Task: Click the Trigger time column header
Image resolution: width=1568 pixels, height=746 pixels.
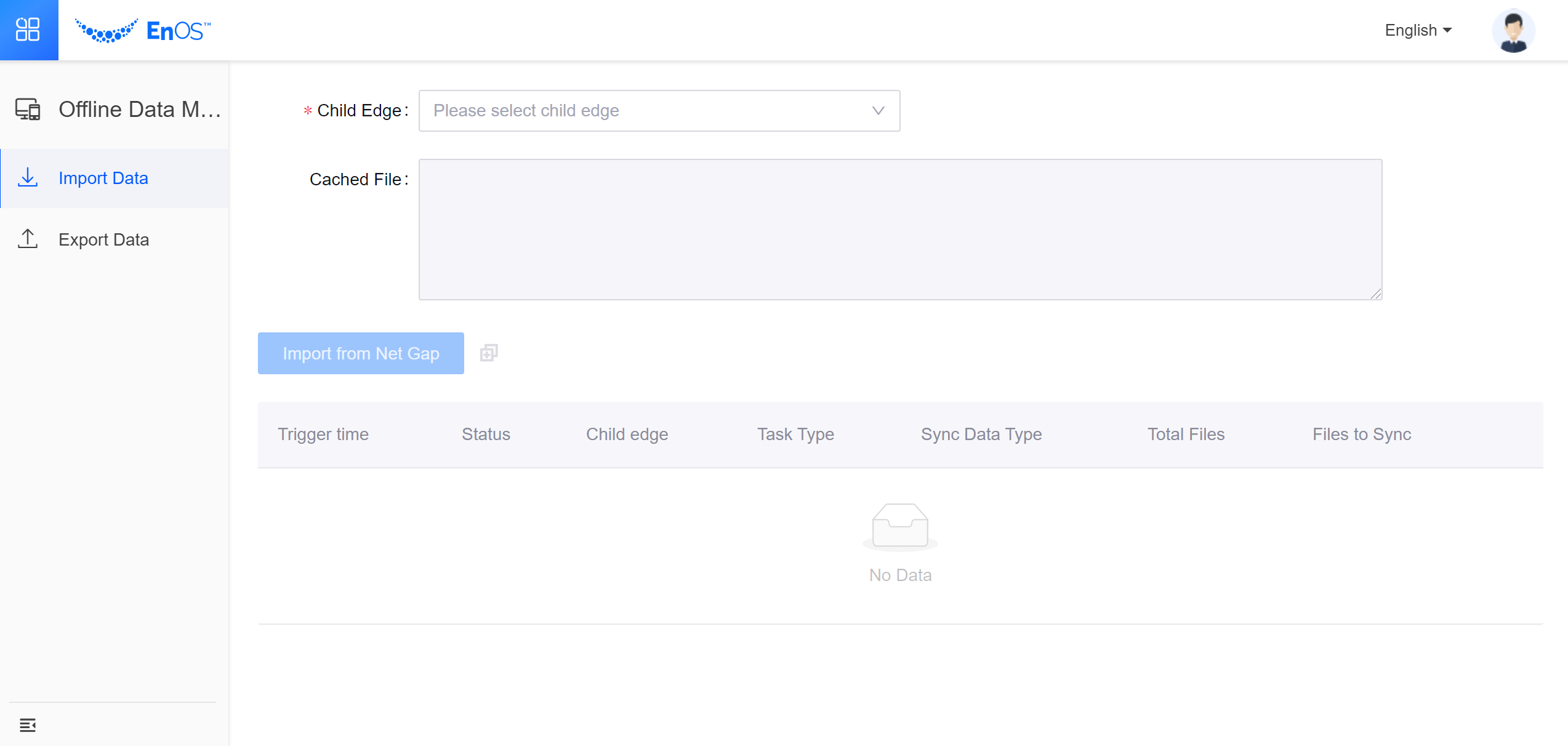Action: (x=324, y=434)
